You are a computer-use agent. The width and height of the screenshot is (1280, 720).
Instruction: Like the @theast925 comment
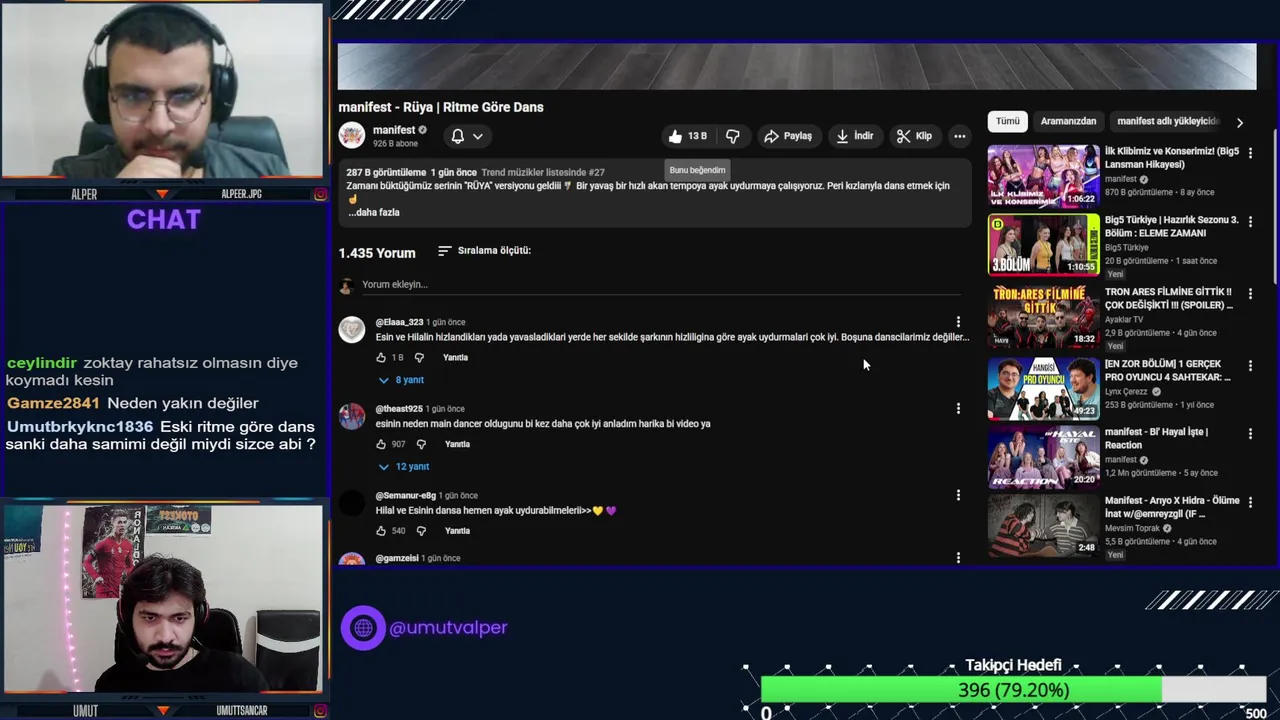[x=381, y=444]
